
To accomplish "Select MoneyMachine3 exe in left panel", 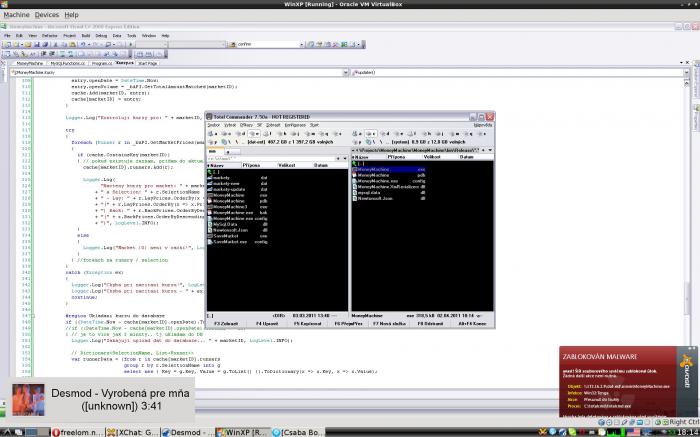I will (238, 207).
